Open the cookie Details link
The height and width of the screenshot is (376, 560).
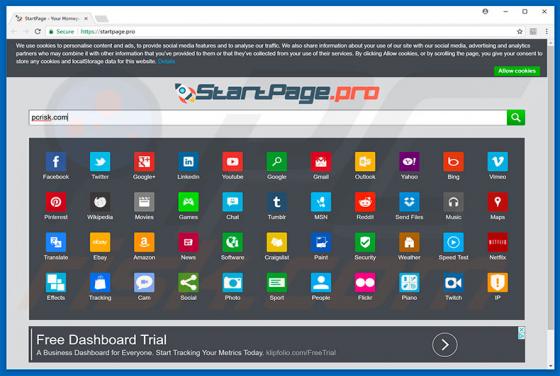(x=166, y=61)
